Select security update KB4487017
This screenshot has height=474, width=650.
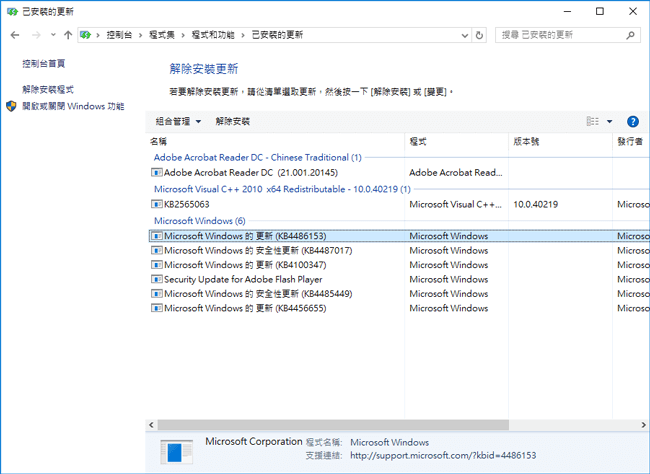click(x=399, y=250)
